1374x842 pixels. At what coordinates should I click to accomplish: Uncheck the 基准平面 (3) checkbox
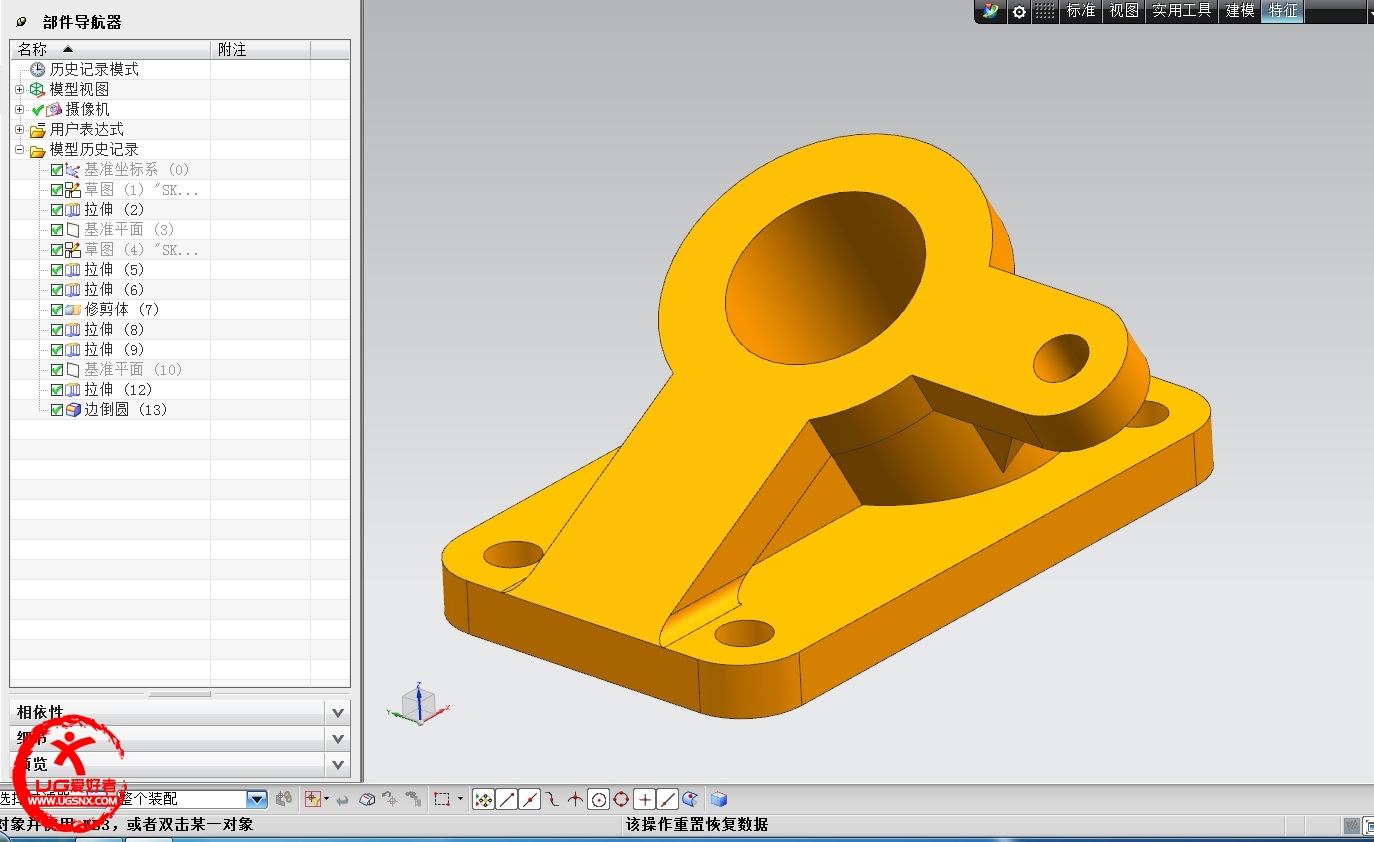(x=57, y=230)
